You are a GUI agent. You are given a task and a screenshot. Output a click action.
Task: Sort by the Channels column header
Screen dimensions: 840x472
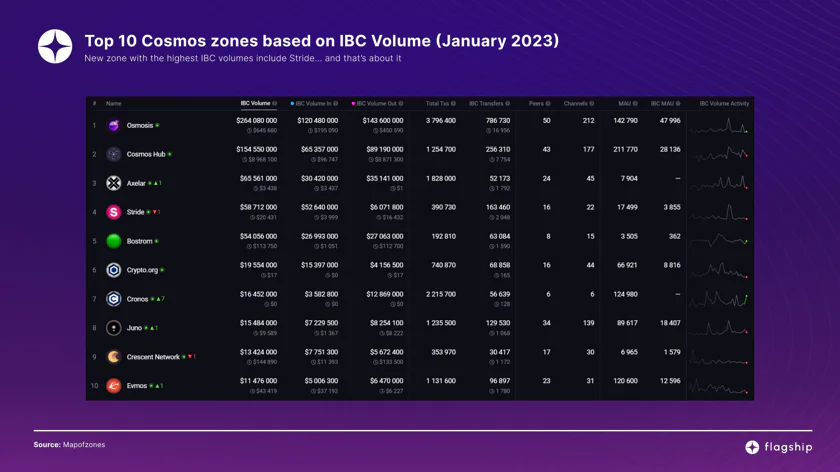click(575, 103)
